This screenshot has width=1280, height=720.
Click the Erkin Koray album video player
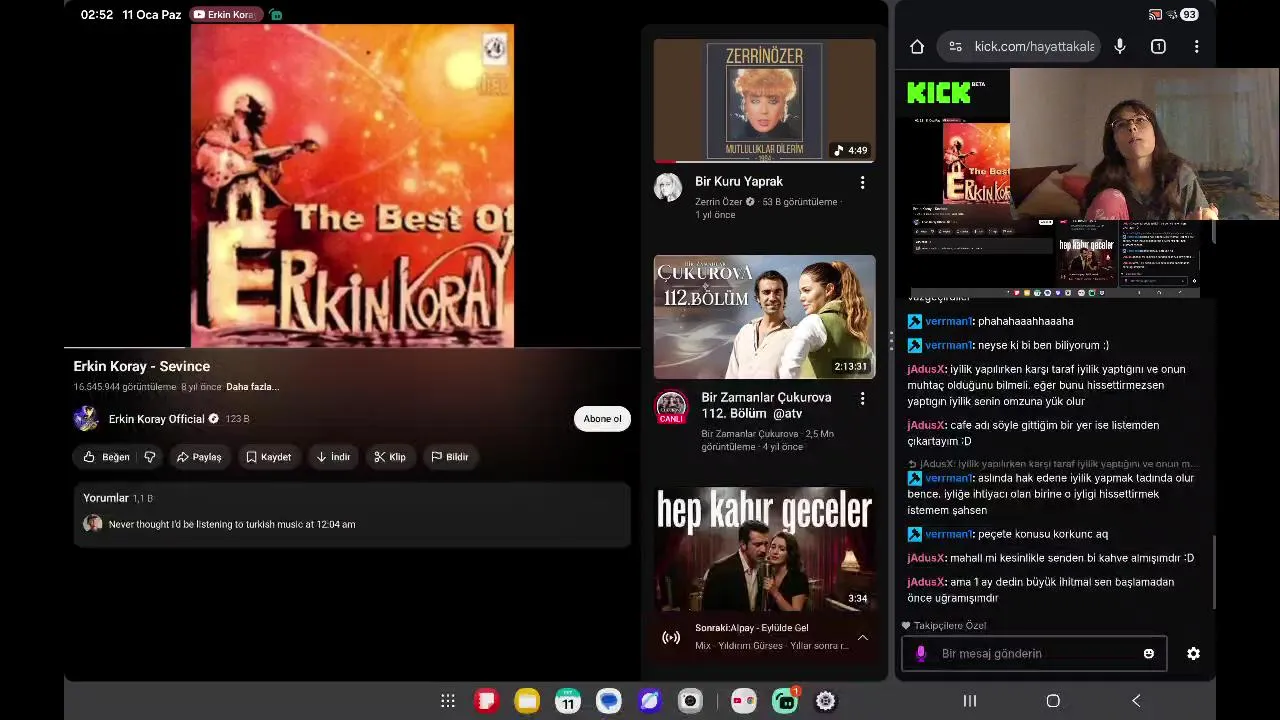tap(352, 186)
